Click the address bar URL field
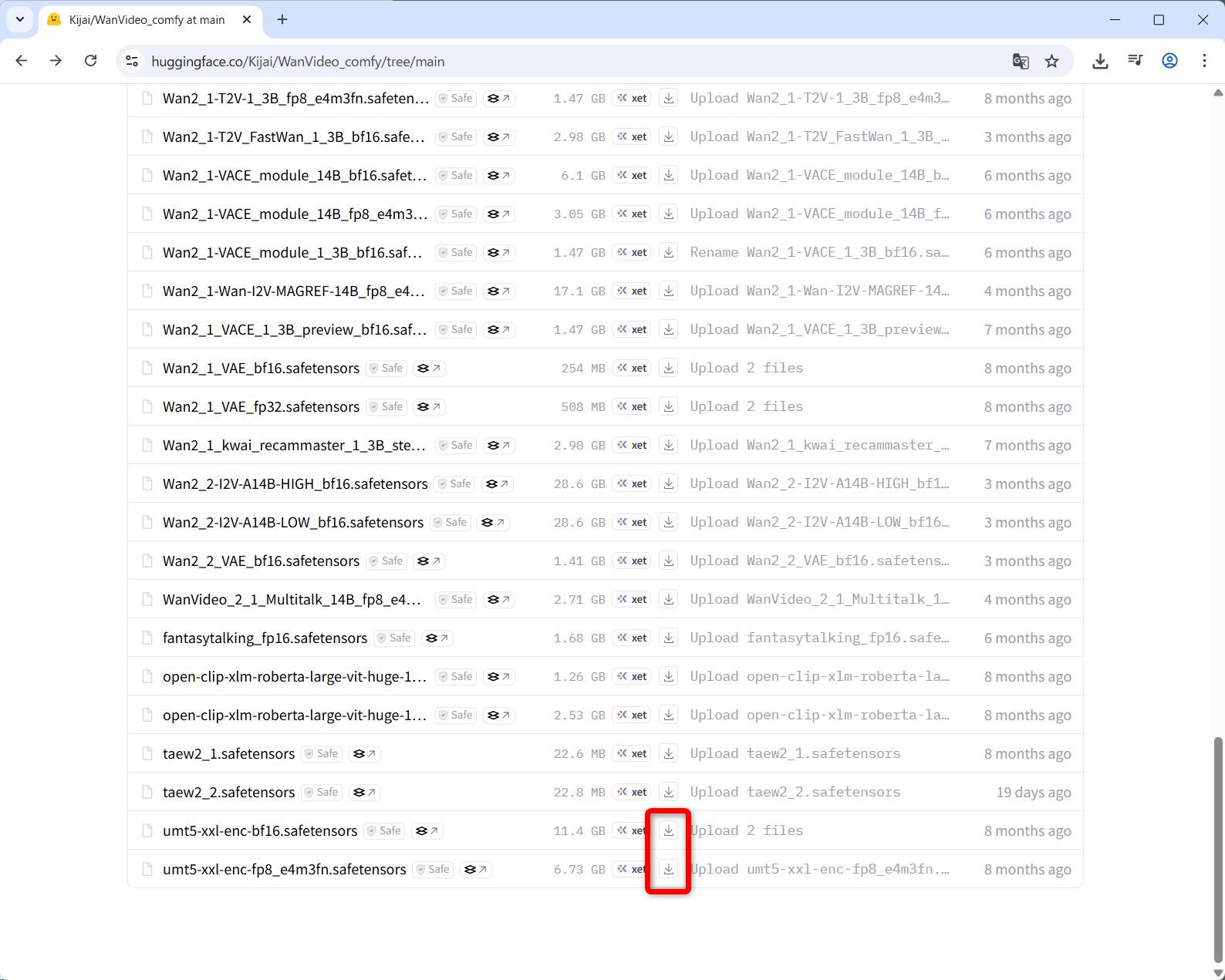Image resolution: width=1225 pixels, height=980 pixels. [540, 61]
